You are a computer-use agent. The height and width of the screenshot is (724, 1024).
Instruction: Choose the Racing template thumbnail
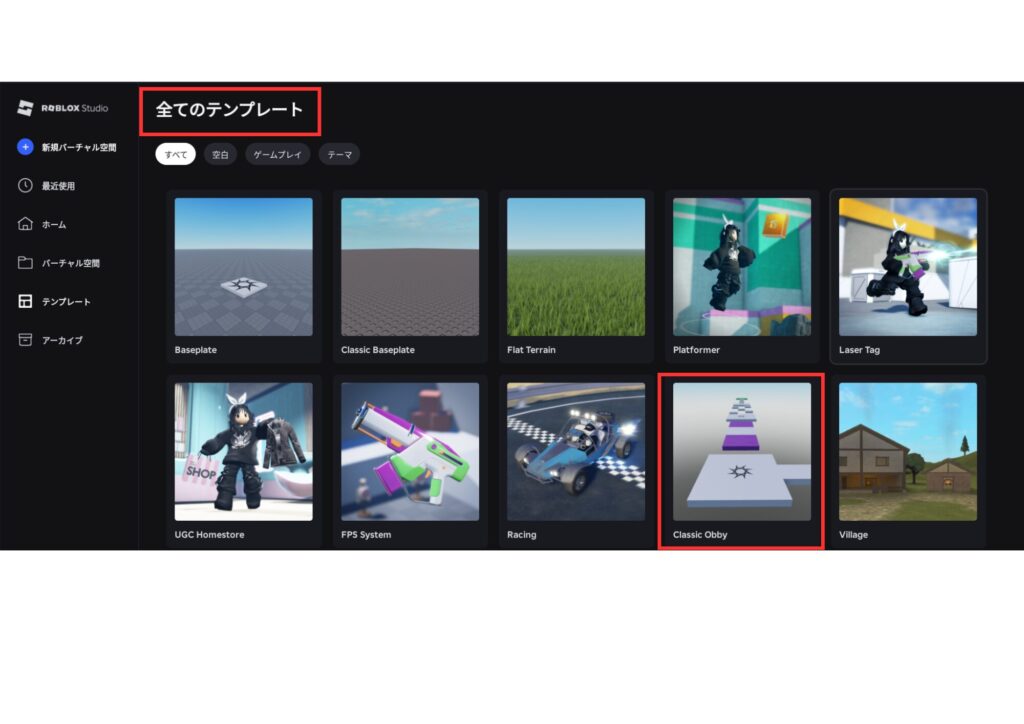click(x=575, y=452)
